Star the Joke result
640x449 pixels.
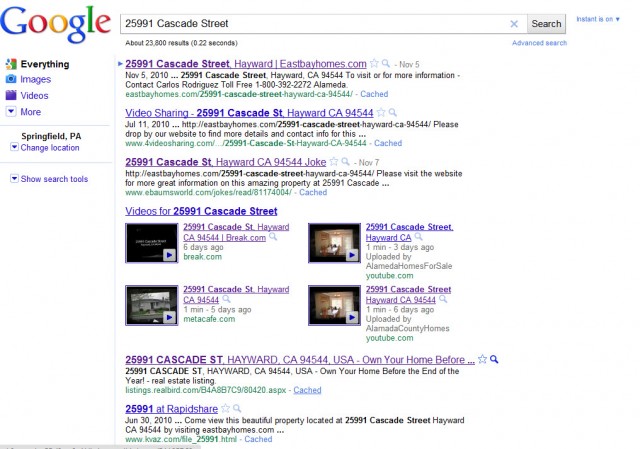tap(333, 162)
